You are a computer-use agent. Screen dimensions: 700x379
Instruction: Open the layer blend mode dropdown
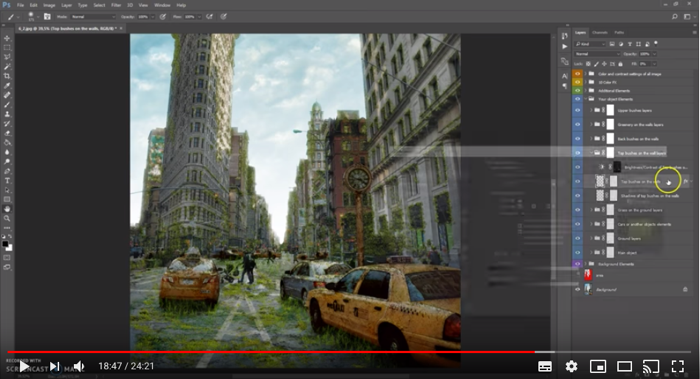click(x=597, y=54)
